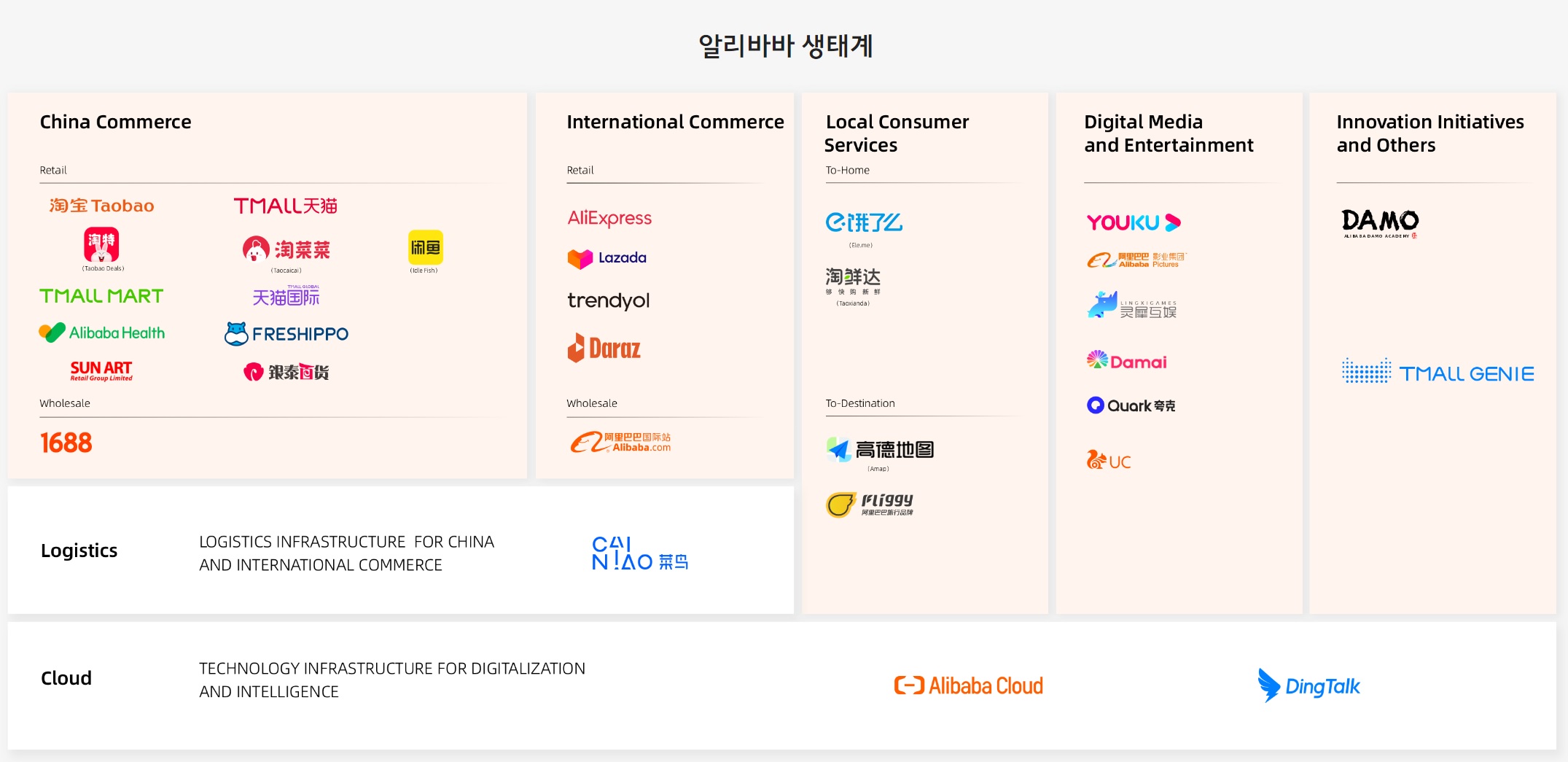Select Wholesale label under China Commerce
The height and width of the screenshot is (762, 1568).
pos(65,403)
